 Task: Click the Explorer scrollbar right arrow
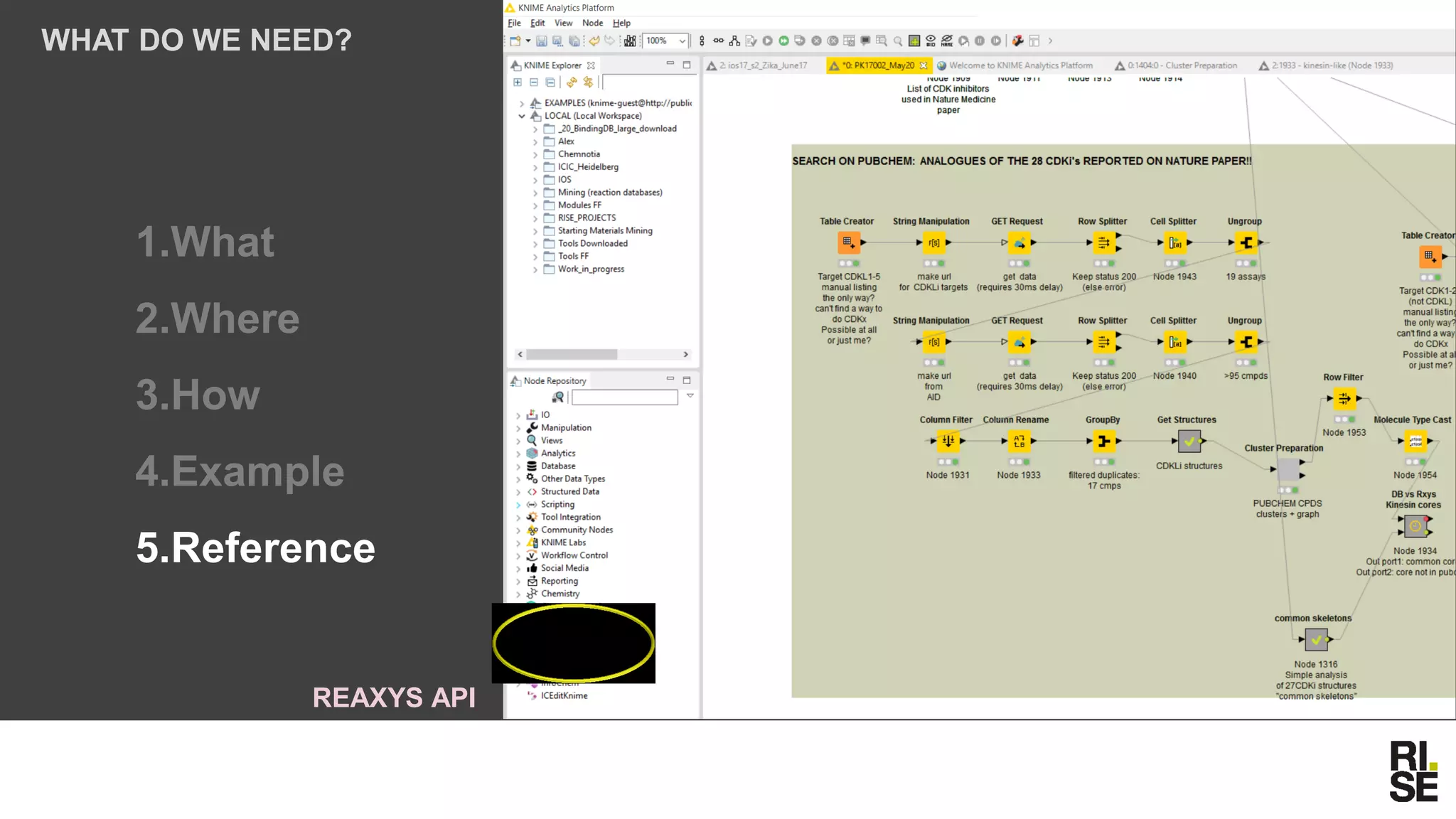pyautogui.click(x=685, y=354)
